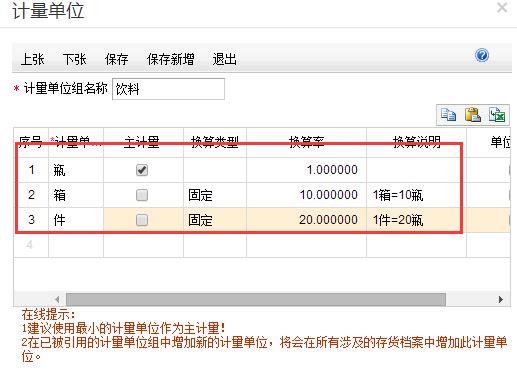Check 主计量 checkbox for 箱
517x373 pixels.
coord(142,195)
